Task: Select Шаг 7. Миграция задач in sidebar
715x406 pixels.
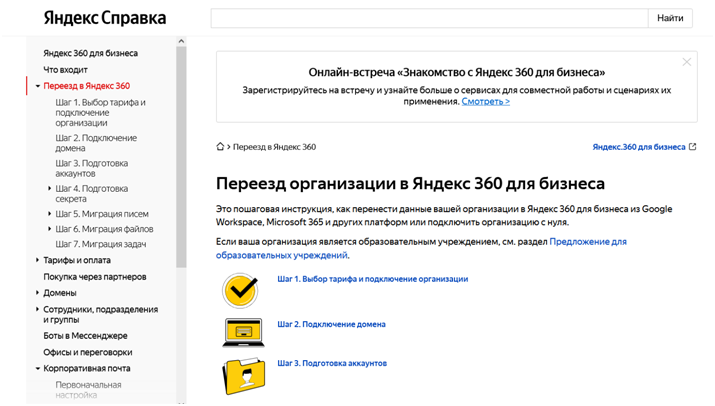Action: tap(101, 244)
